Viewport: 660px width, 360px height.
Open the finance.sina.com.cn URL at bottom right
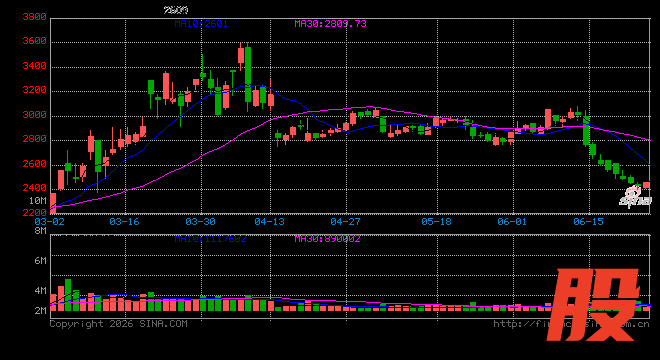[x=571, y=324]
